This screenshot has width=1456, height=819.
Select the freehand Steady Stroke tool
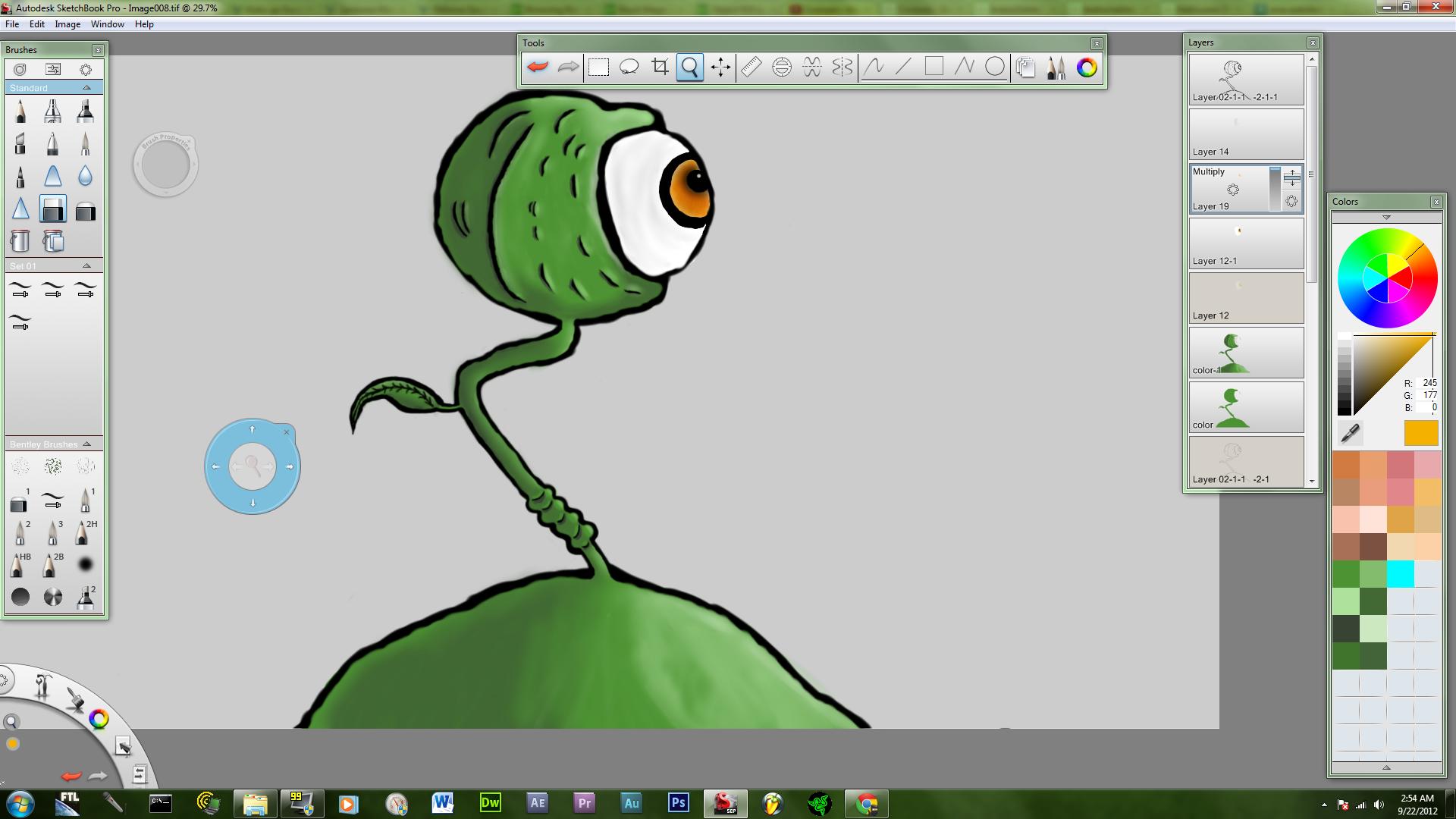874,67
